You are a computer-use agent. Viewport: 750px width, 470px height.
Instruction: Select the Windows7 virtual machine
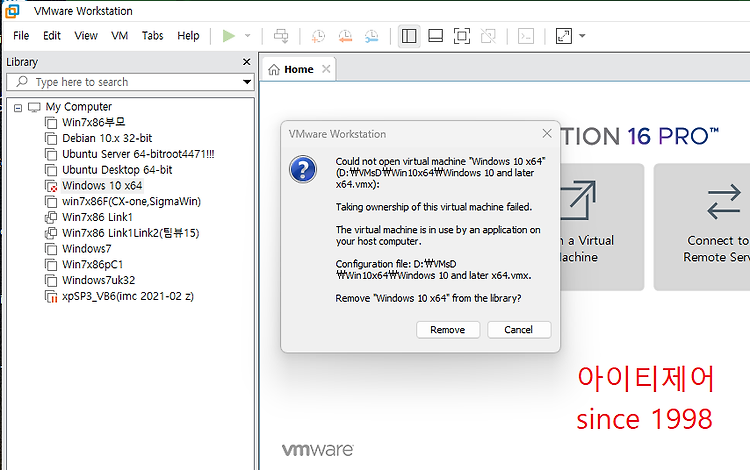coord(87,249)
